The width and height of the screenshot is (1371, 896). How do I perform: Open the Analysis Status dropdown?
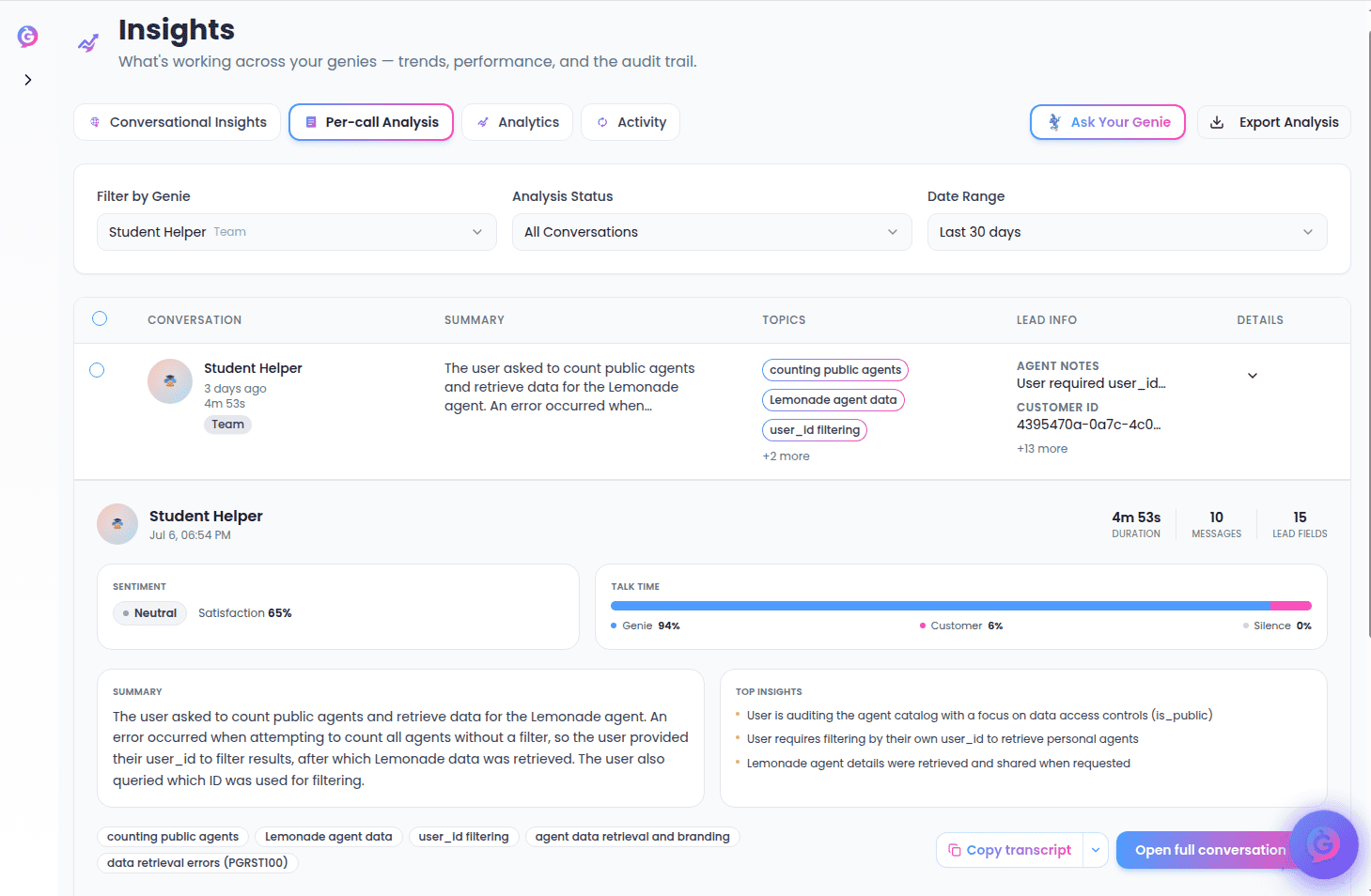(712, 232)
